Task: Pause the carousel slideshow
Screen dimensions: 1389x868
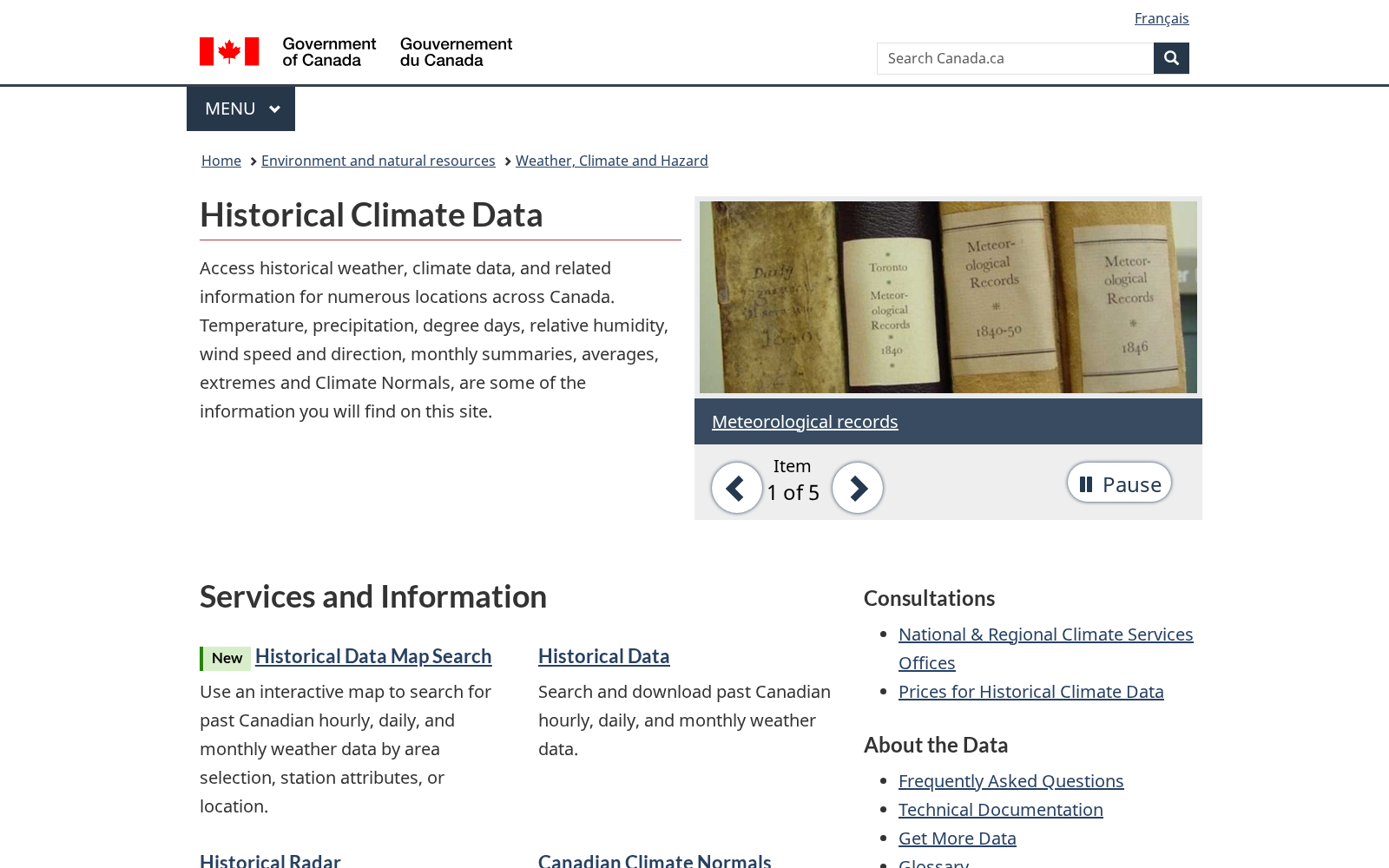Action: point(1119,483)
